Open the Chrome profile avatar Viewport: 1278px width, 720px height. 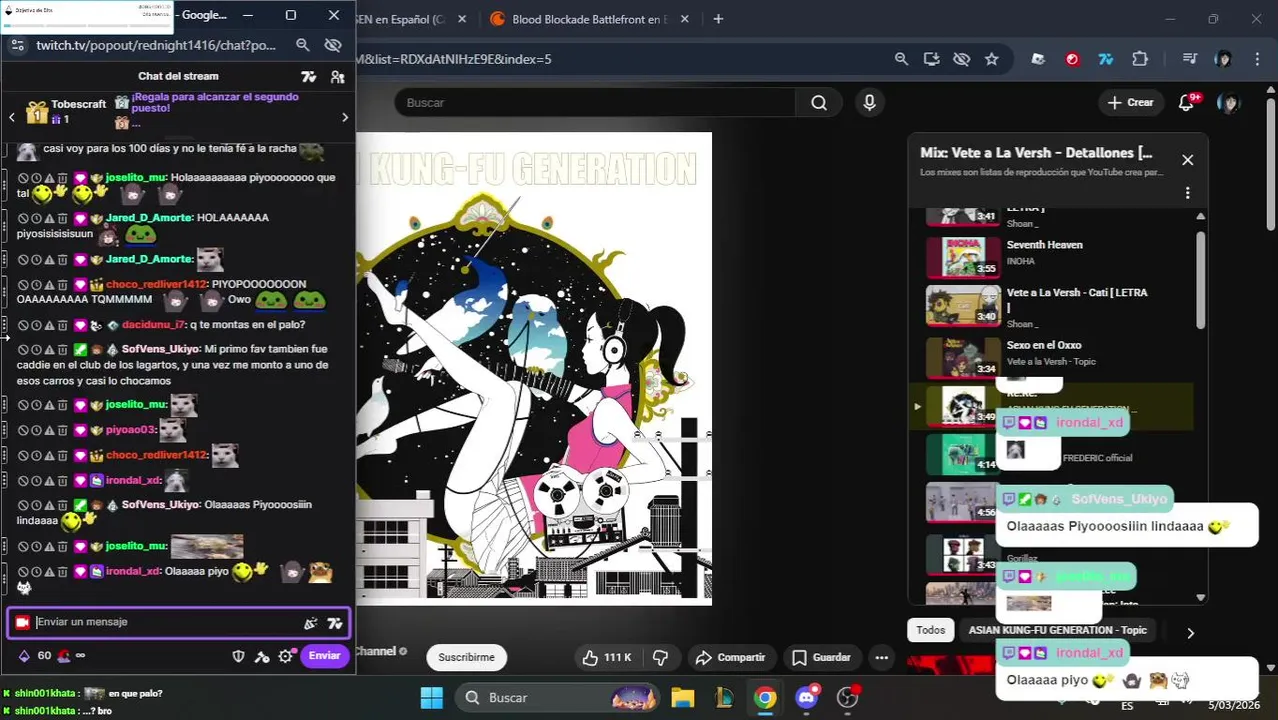pos(1223,59)
